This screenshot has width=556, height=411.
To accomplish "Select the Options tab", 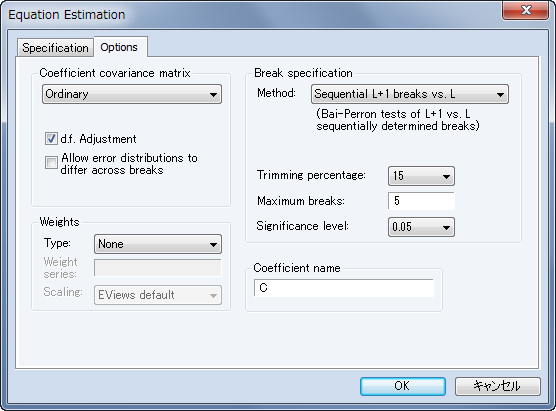I will (x=119, y=47).
